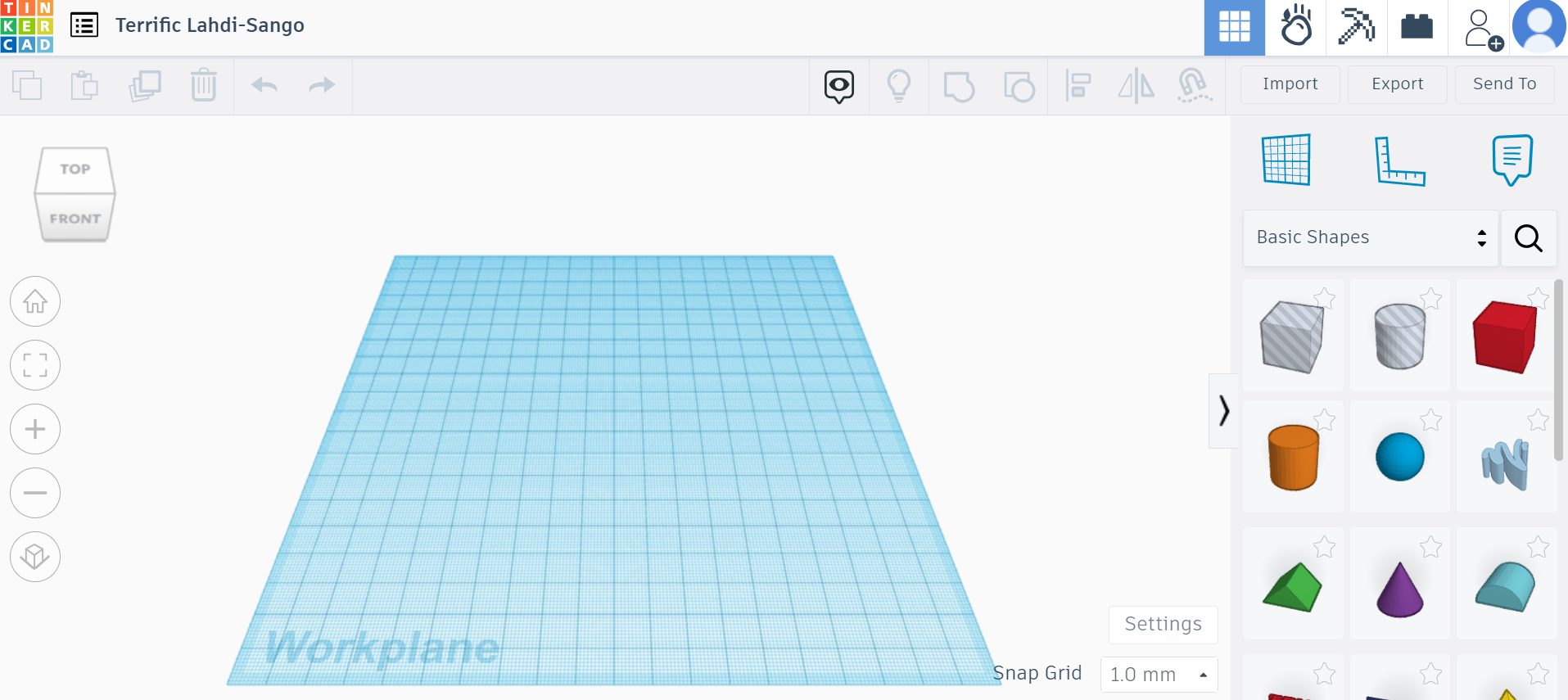Select the teal Round Roof shape
Image resolution: width=1568 pixels, height=700 pixels.
[1506, 586]
